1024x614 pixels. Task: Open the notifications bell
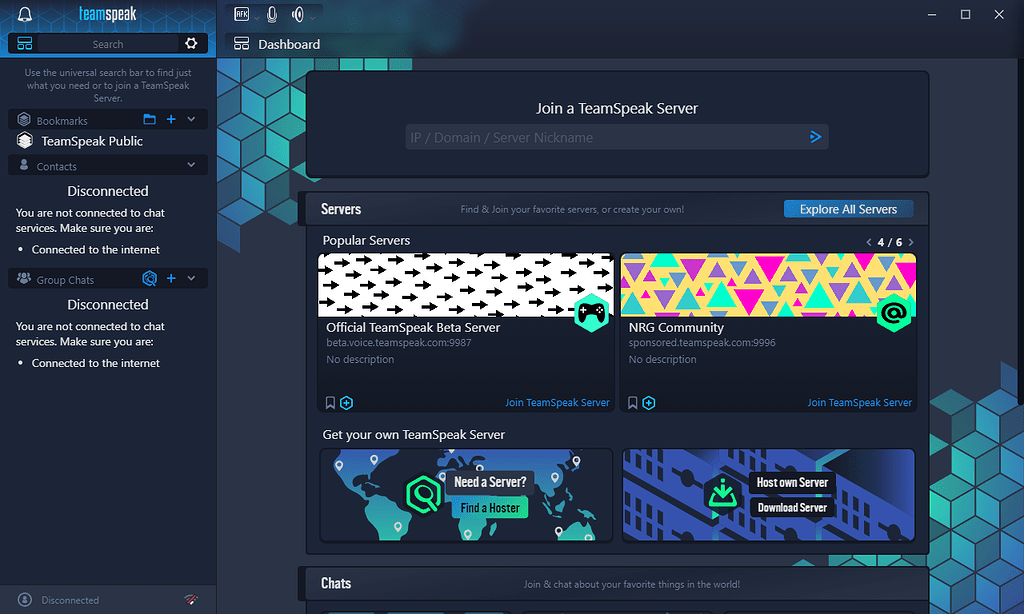25,15
